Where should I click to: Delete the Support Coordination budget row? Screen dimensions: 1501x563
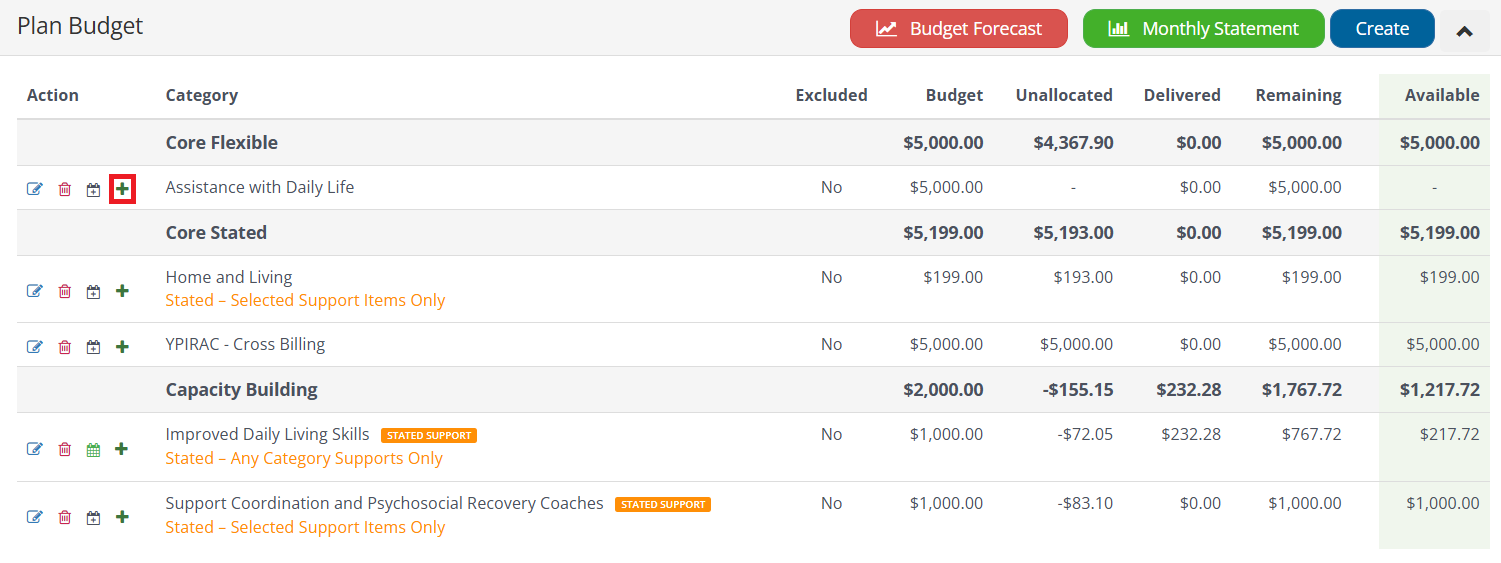click(x=65, y=517)
